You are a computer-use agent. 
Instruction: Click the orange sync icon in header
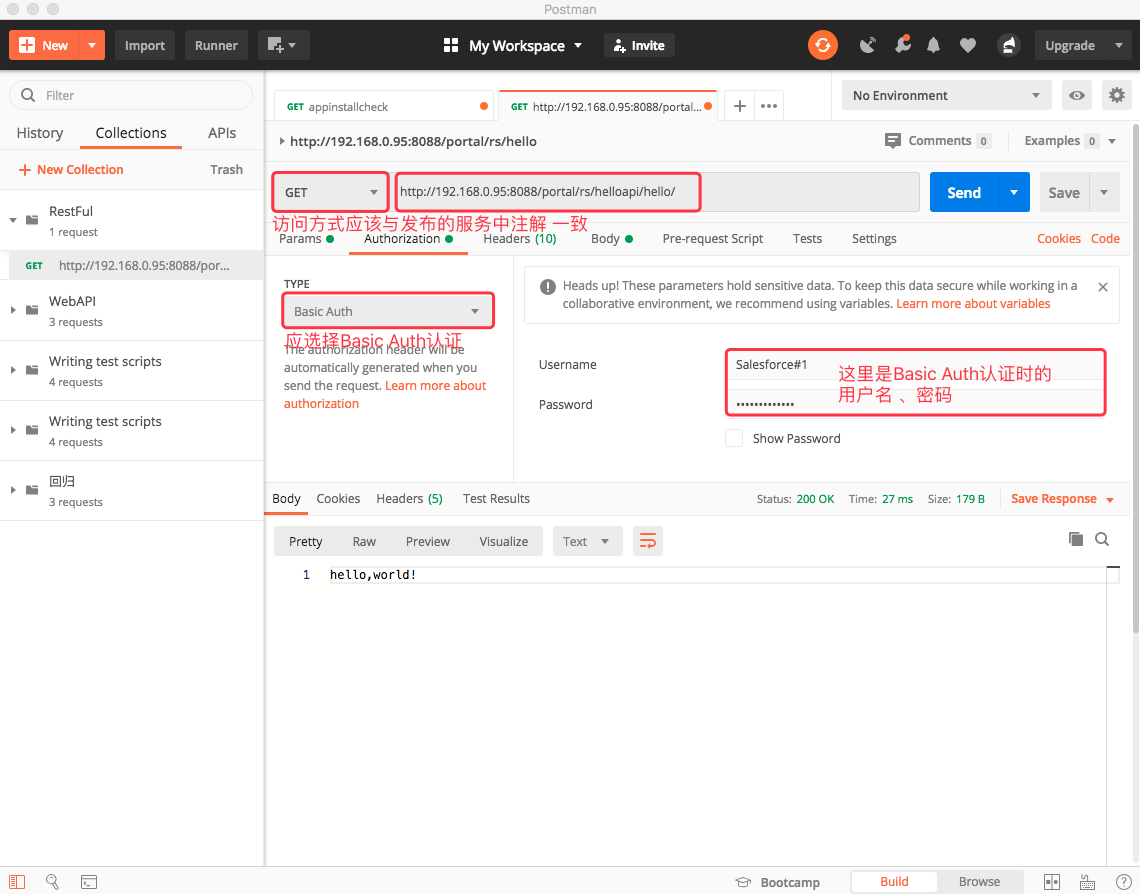coord(823,45)
